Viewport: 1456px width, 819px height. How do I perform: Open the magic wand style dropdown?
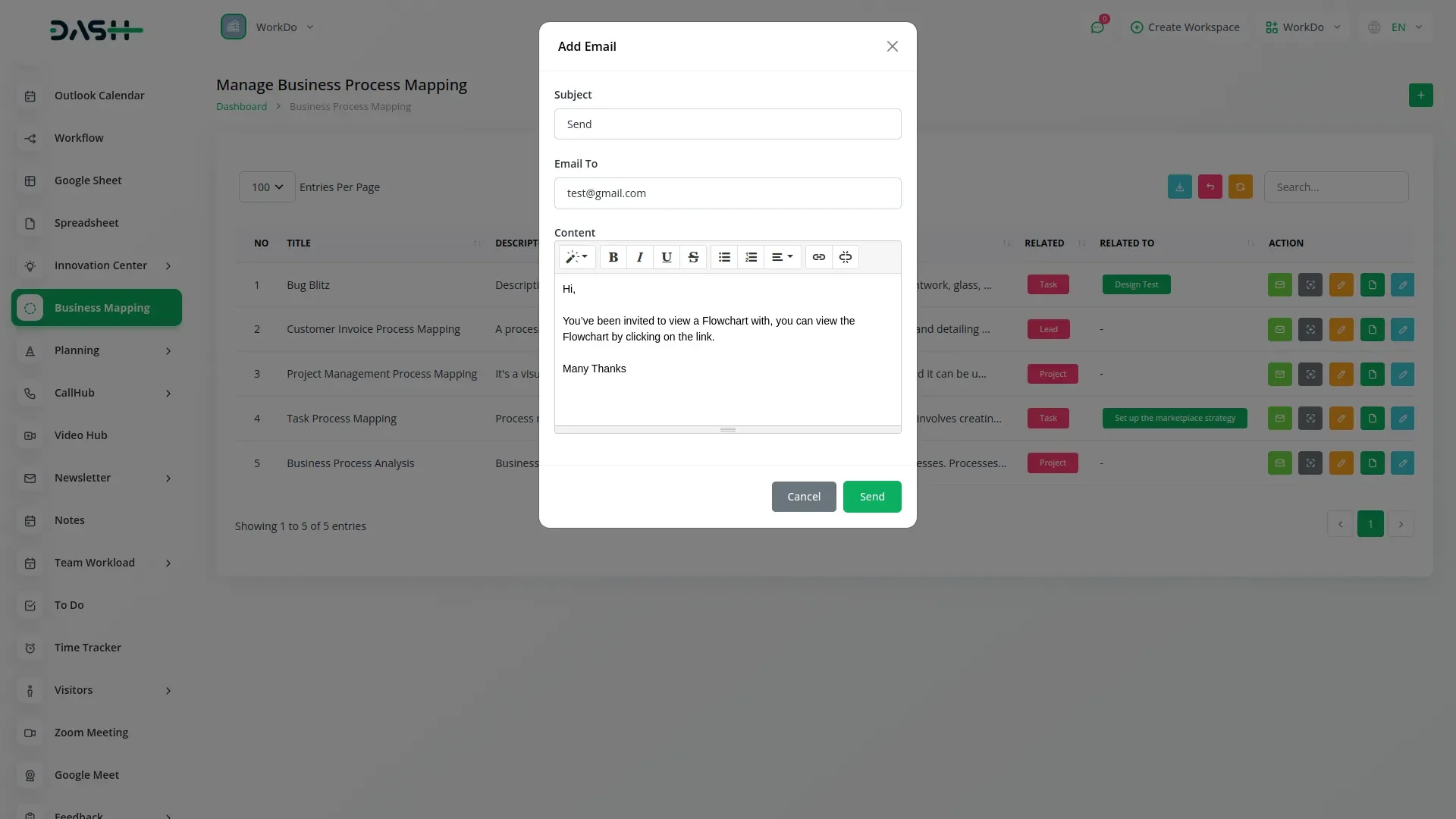point(576,257)
